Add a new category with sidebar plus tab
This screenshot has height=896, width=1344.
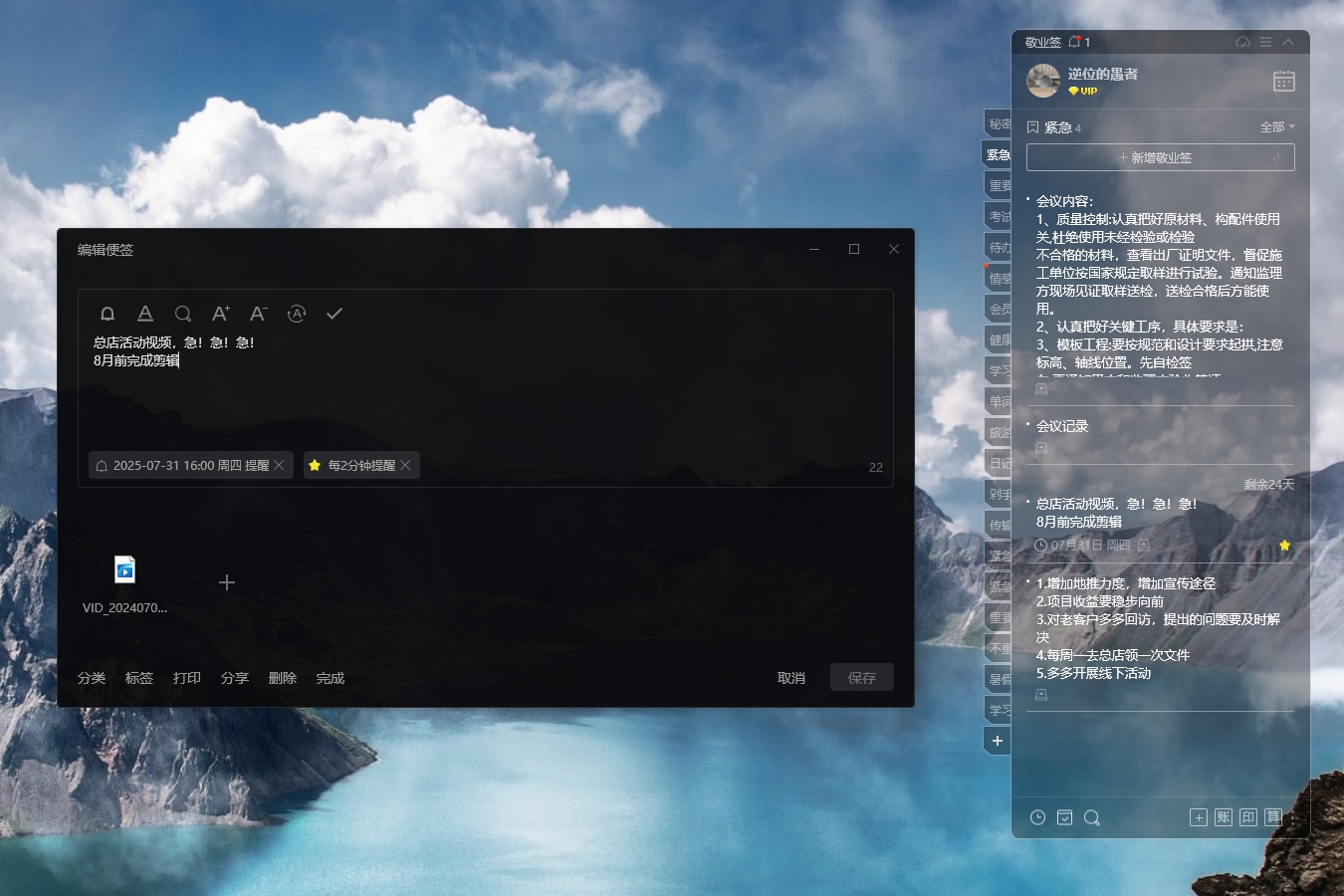[998, 741]
